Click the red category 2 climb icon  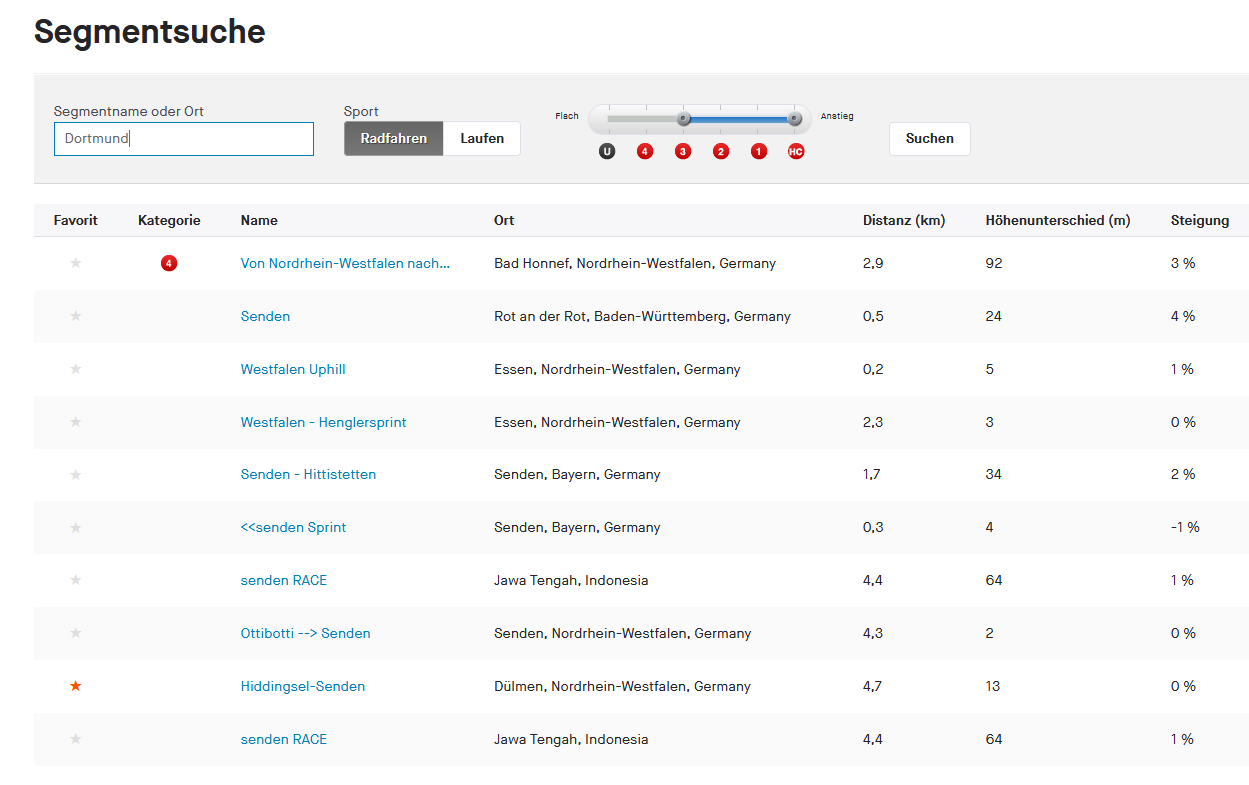pyautogui.click(x=721, y=152)
